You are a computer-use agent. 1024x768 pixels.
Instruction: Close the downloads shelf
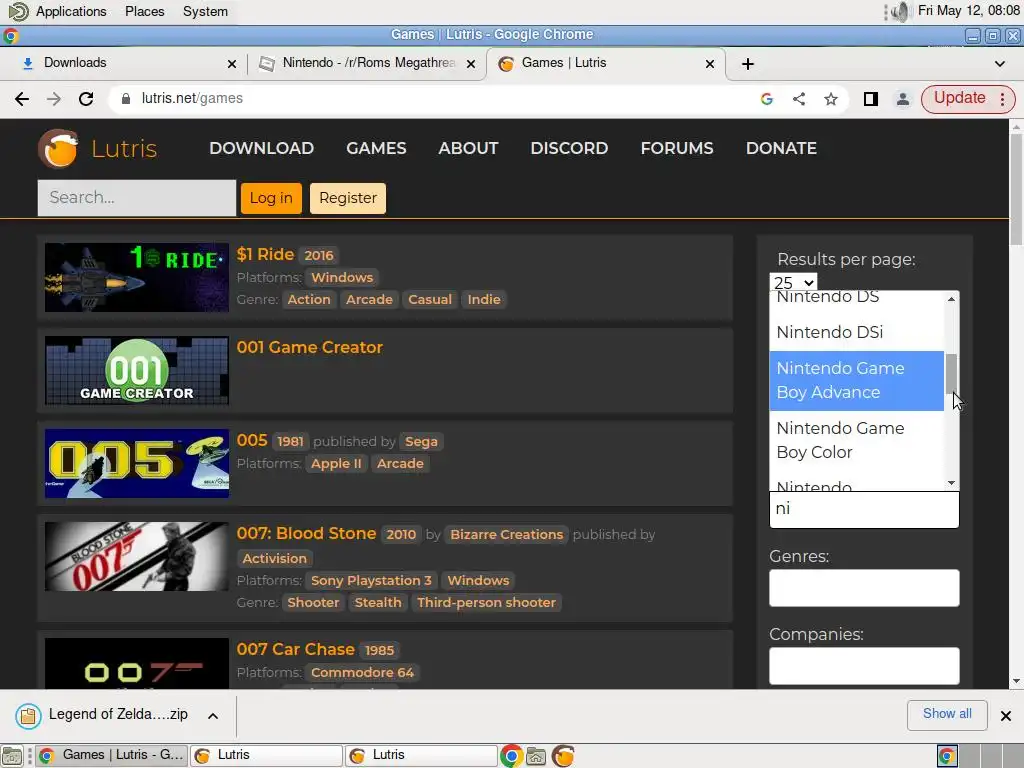pos(1006,716)
